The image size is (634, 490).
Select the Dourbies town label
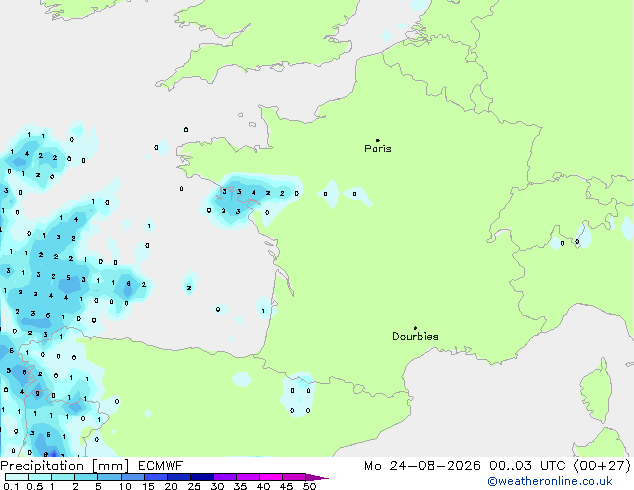pyautogui.click(x=415, y=336)
